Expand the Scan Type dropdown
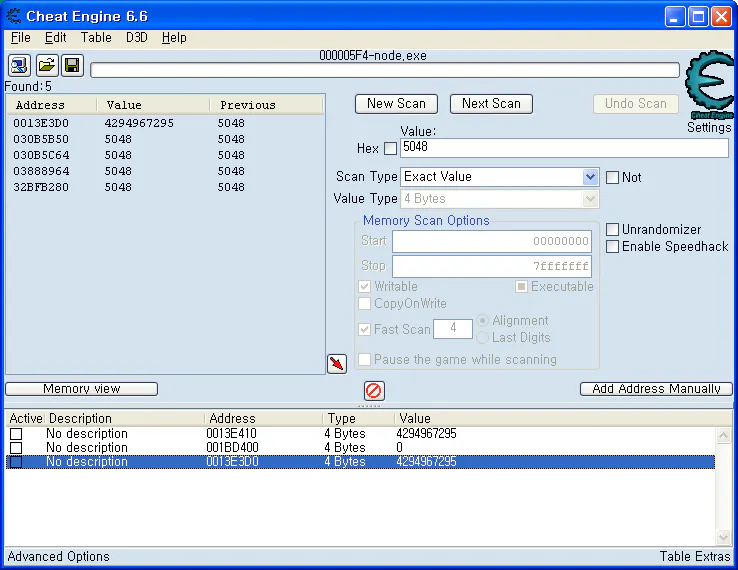The height and width of the screenshot is (570, 738). pos(590,177)
